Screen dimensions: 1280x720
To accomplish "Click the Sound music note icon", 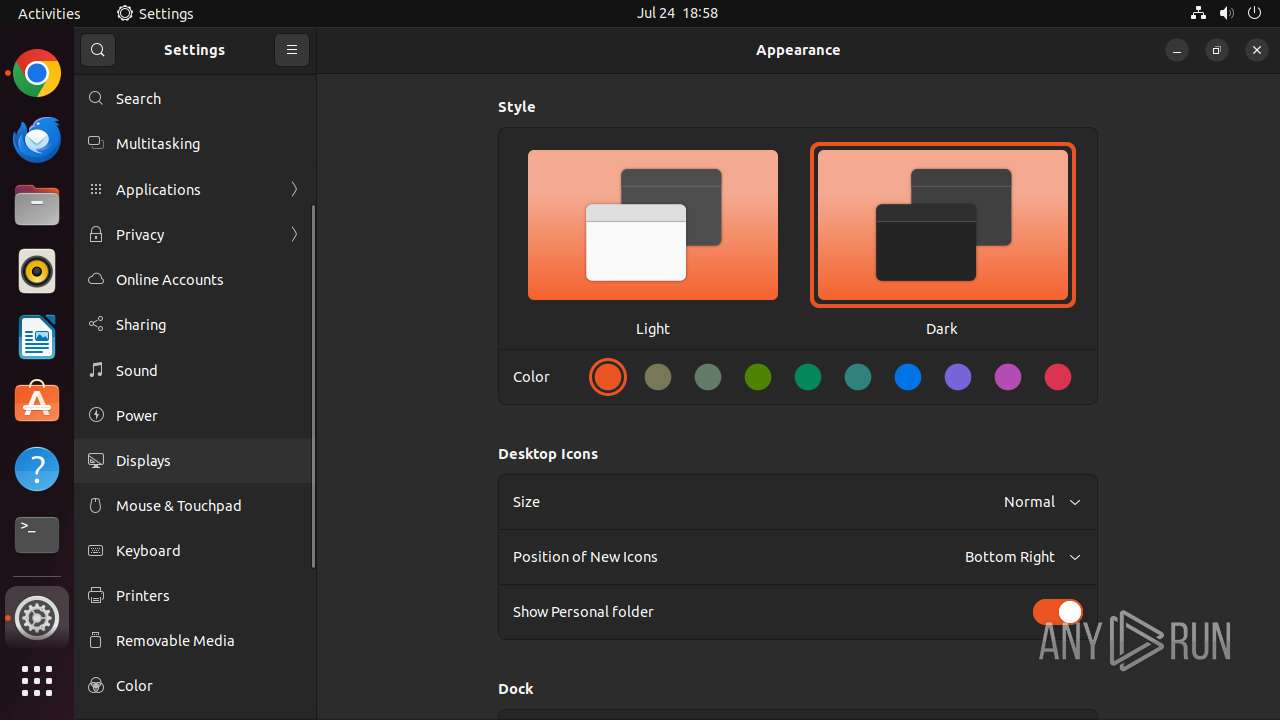I will click(x=96, y=370).
